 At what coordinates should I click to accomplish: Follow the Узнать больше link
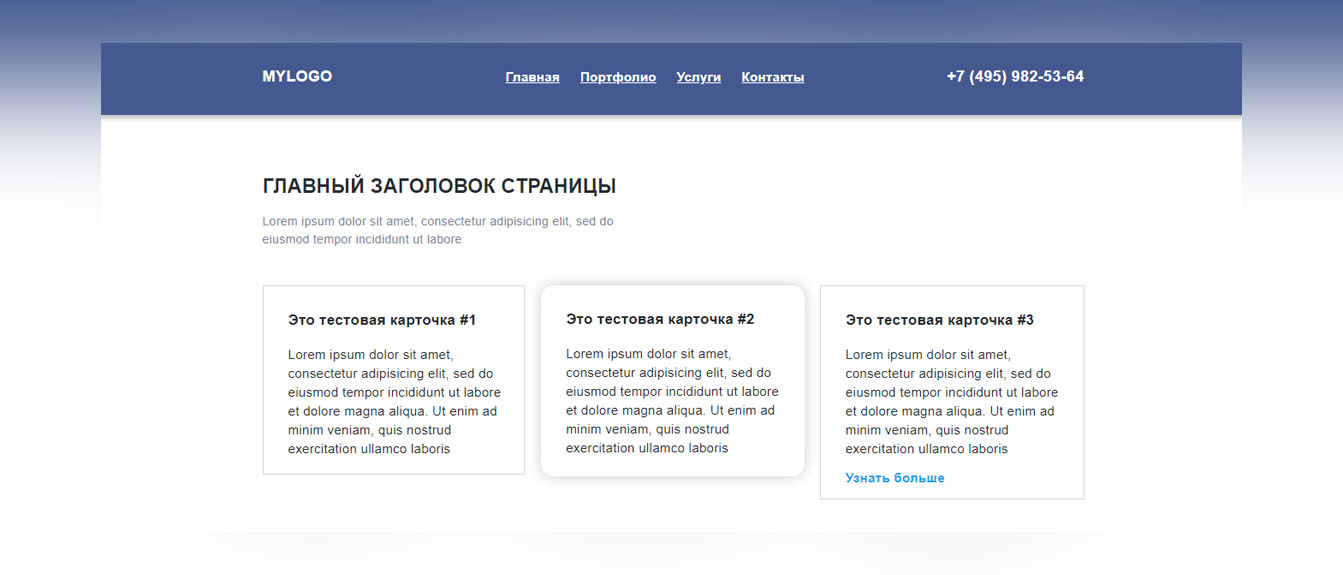[895, 478]
